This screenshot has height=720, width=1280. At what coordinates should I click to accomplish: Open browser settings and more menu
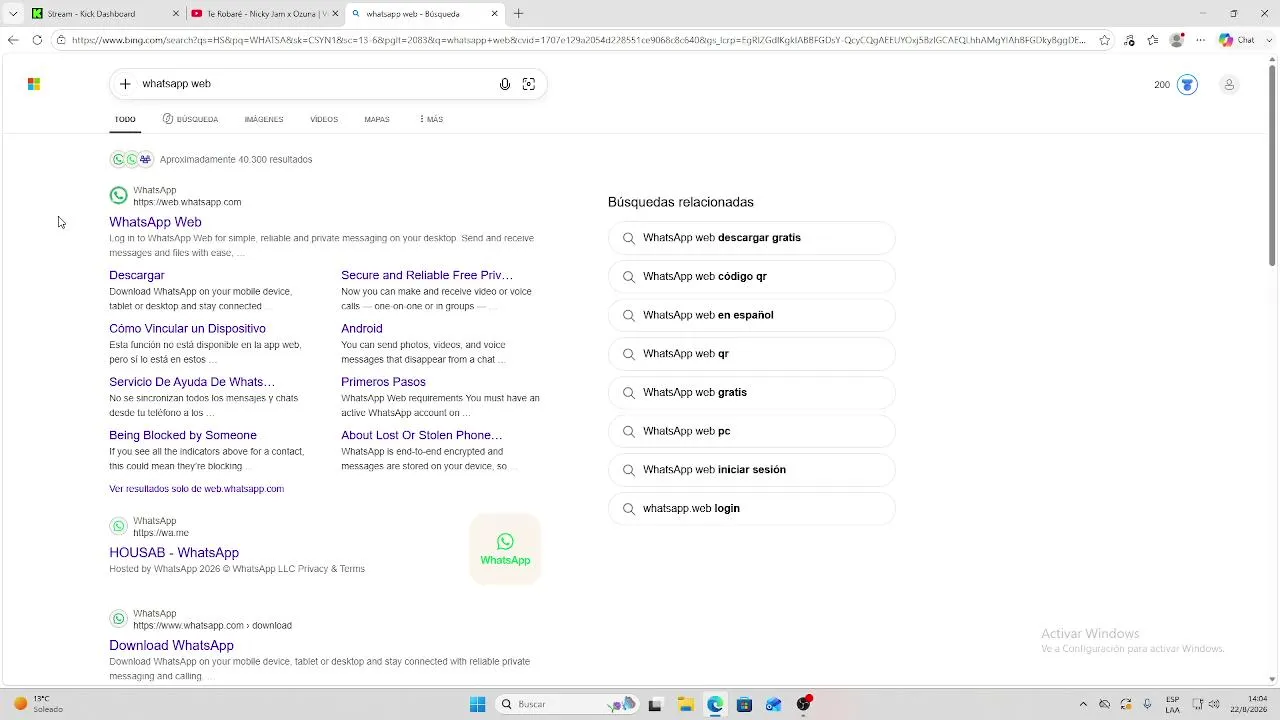(1201, 40)
